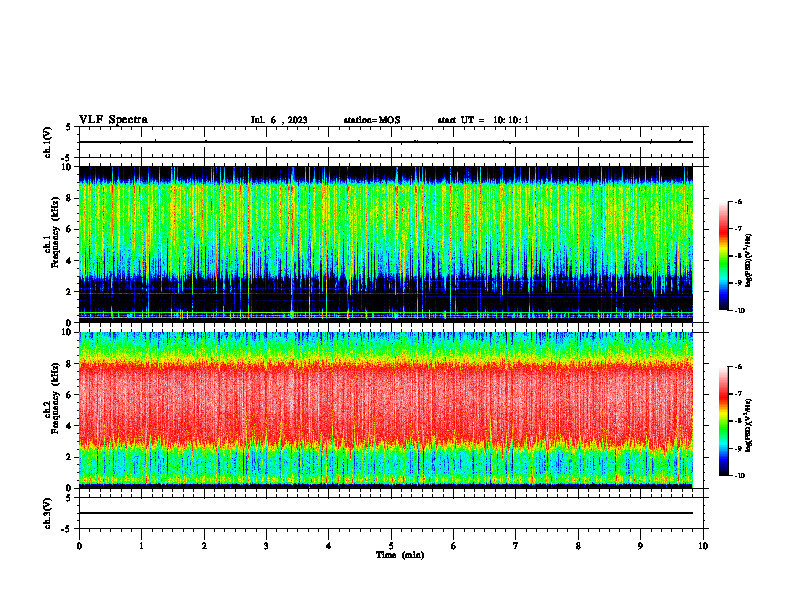Viewport: 792px width, 612px height.
Task: Click inside the ch.1 frequency spectrogram
Action: click(x=386, y=244)
